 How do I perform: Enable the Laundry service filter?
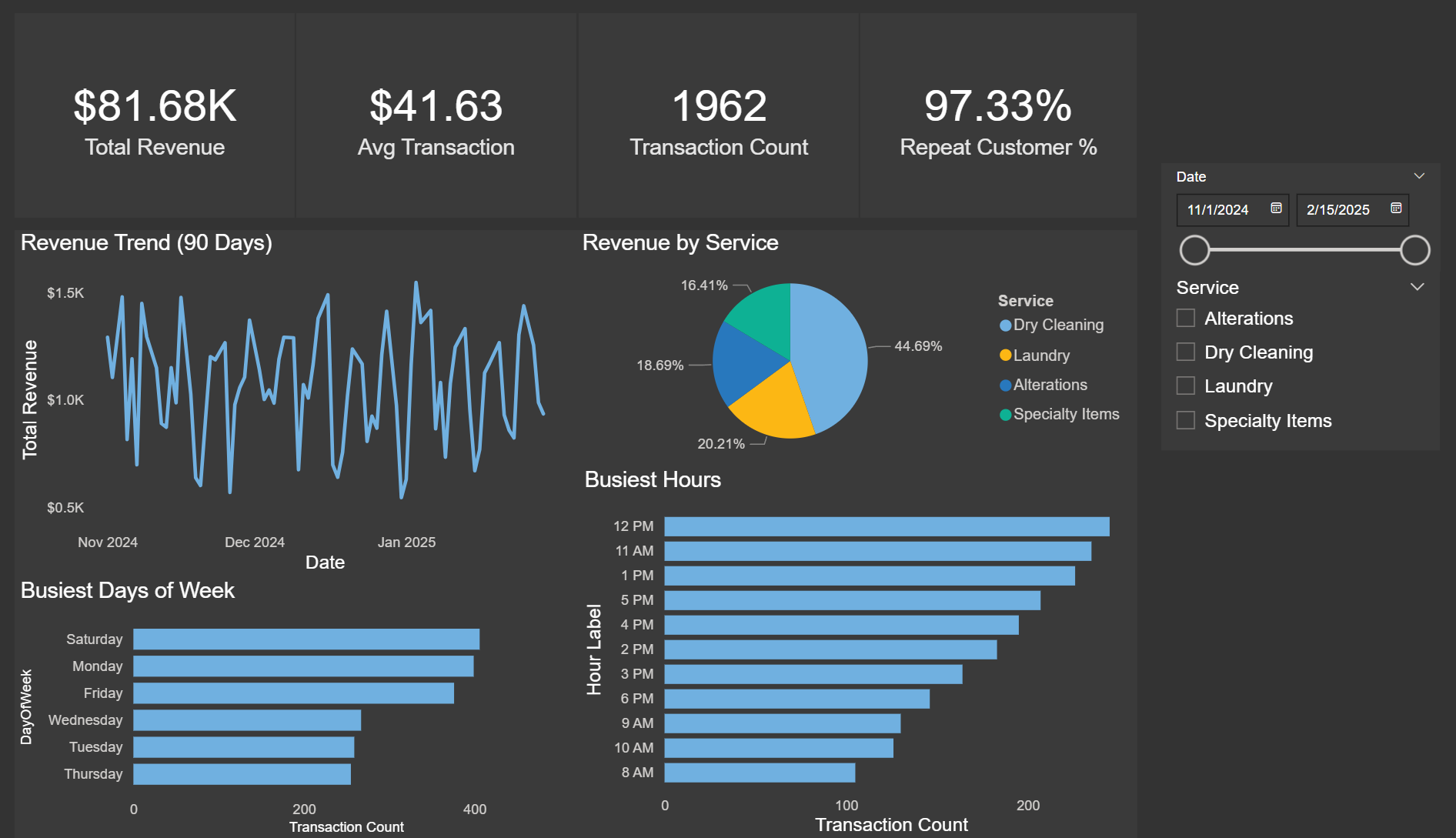click(x=1184, y=386)
